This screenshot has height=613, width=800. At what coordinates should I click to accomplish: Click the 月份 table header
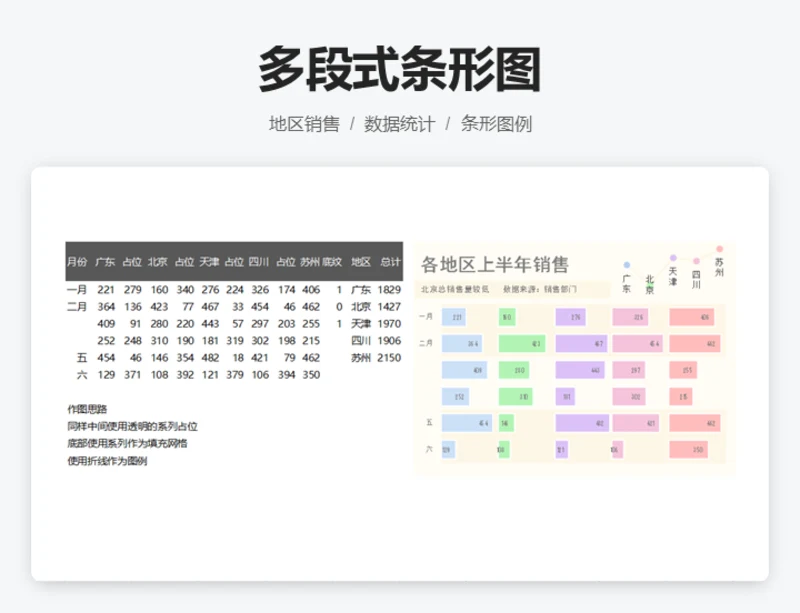77,262
